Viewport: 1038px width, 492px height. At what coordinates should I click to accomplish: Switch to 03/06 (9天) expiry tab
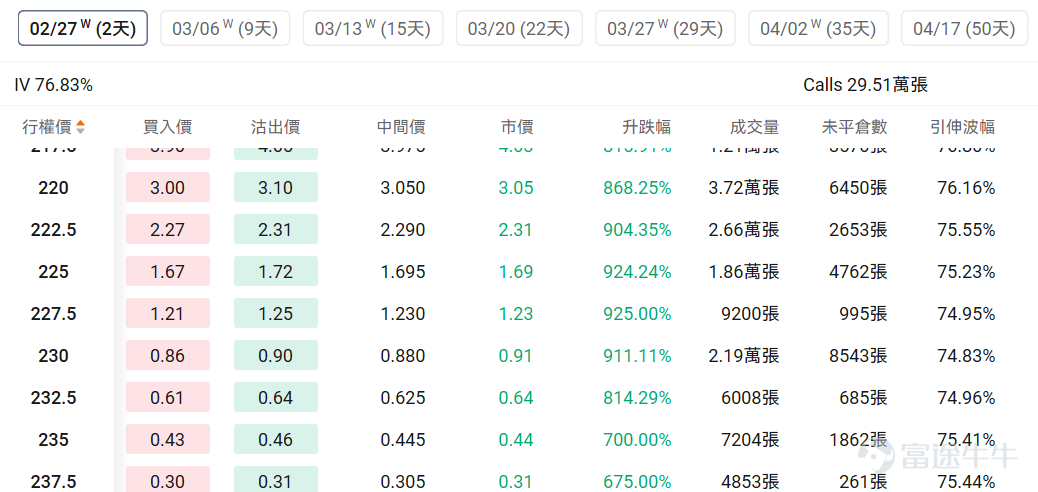tap(225, 28)
